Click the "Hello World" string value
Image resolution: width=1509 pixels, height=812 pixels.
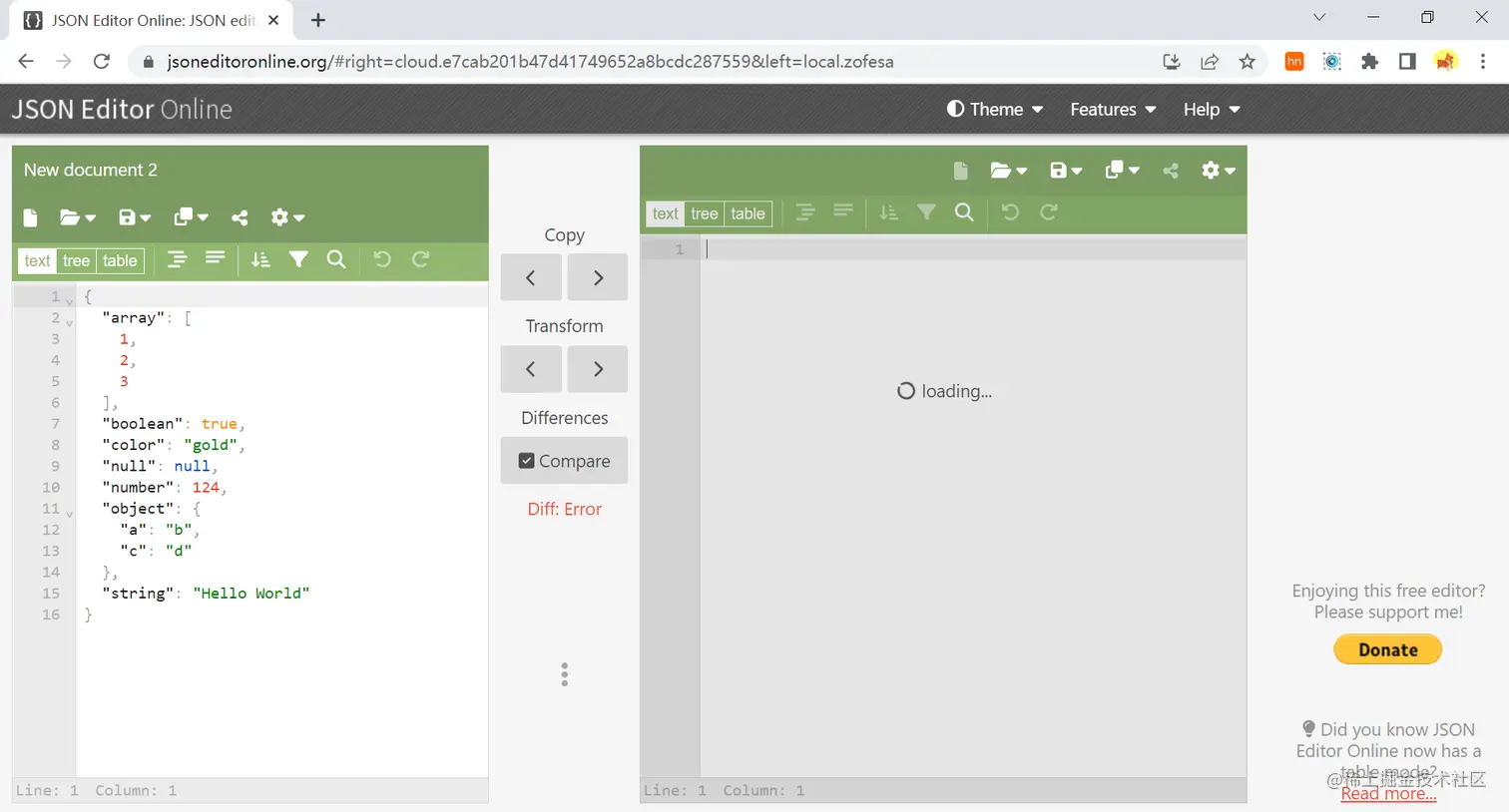(x=251, y=594)
